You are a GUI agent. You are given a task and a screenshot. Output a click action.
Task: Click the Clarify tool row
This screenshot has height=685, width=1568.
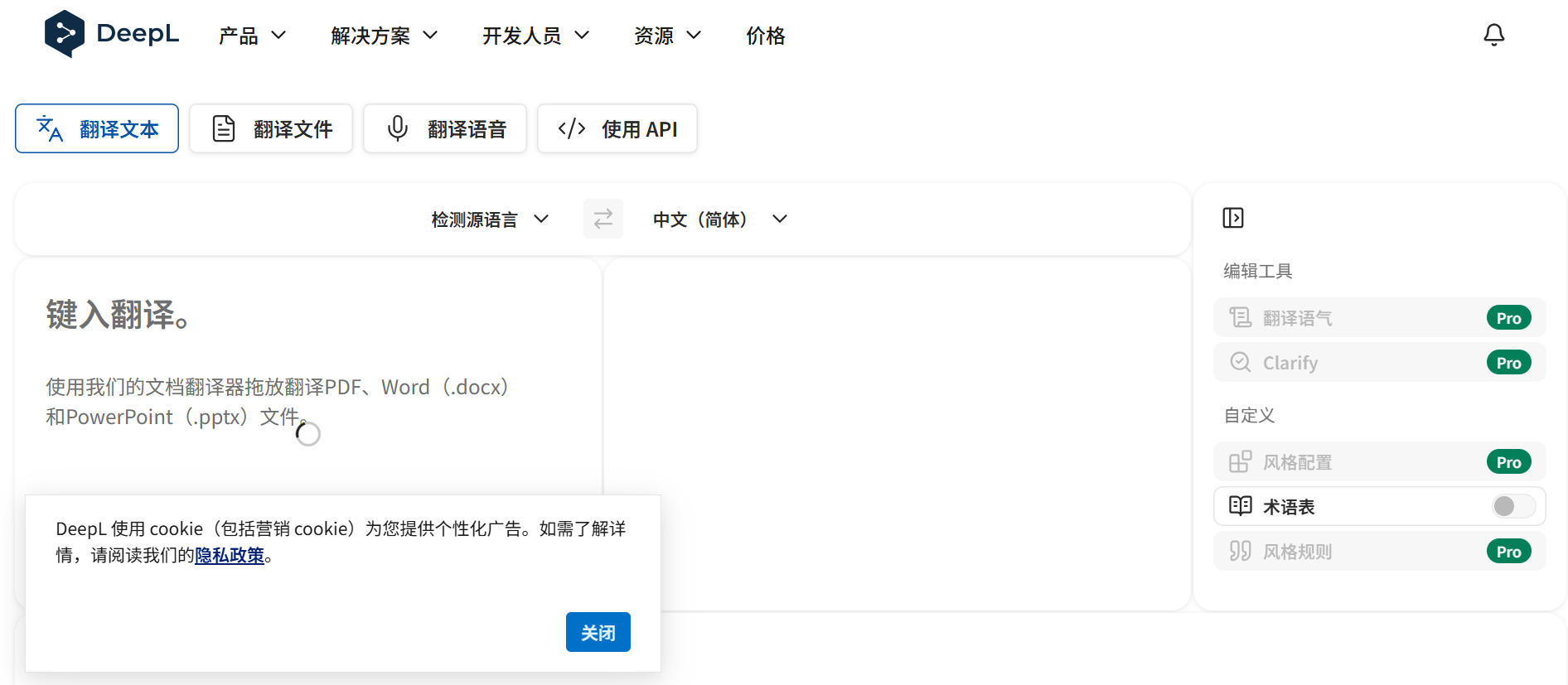click(x=1380, y=362)
